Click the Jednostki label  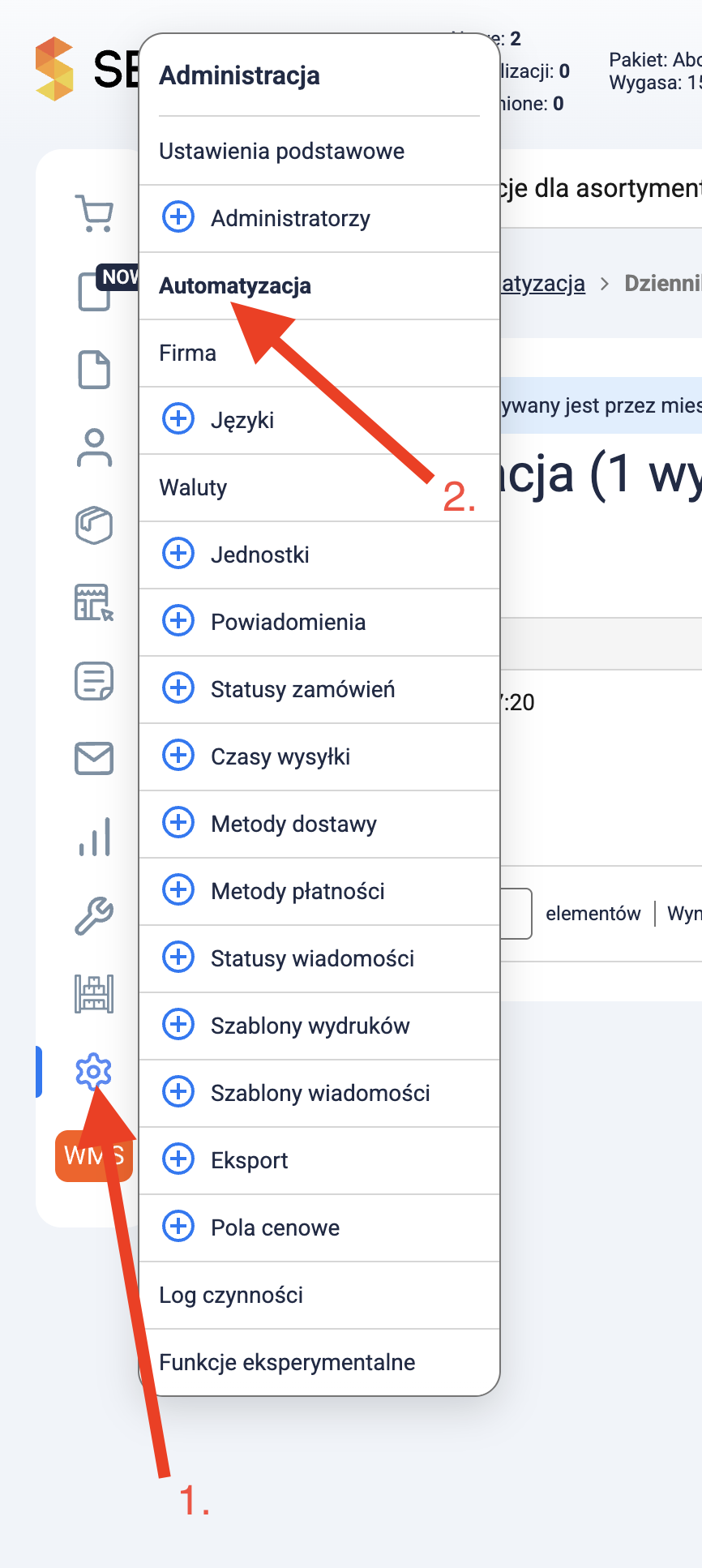pos(260,555)
